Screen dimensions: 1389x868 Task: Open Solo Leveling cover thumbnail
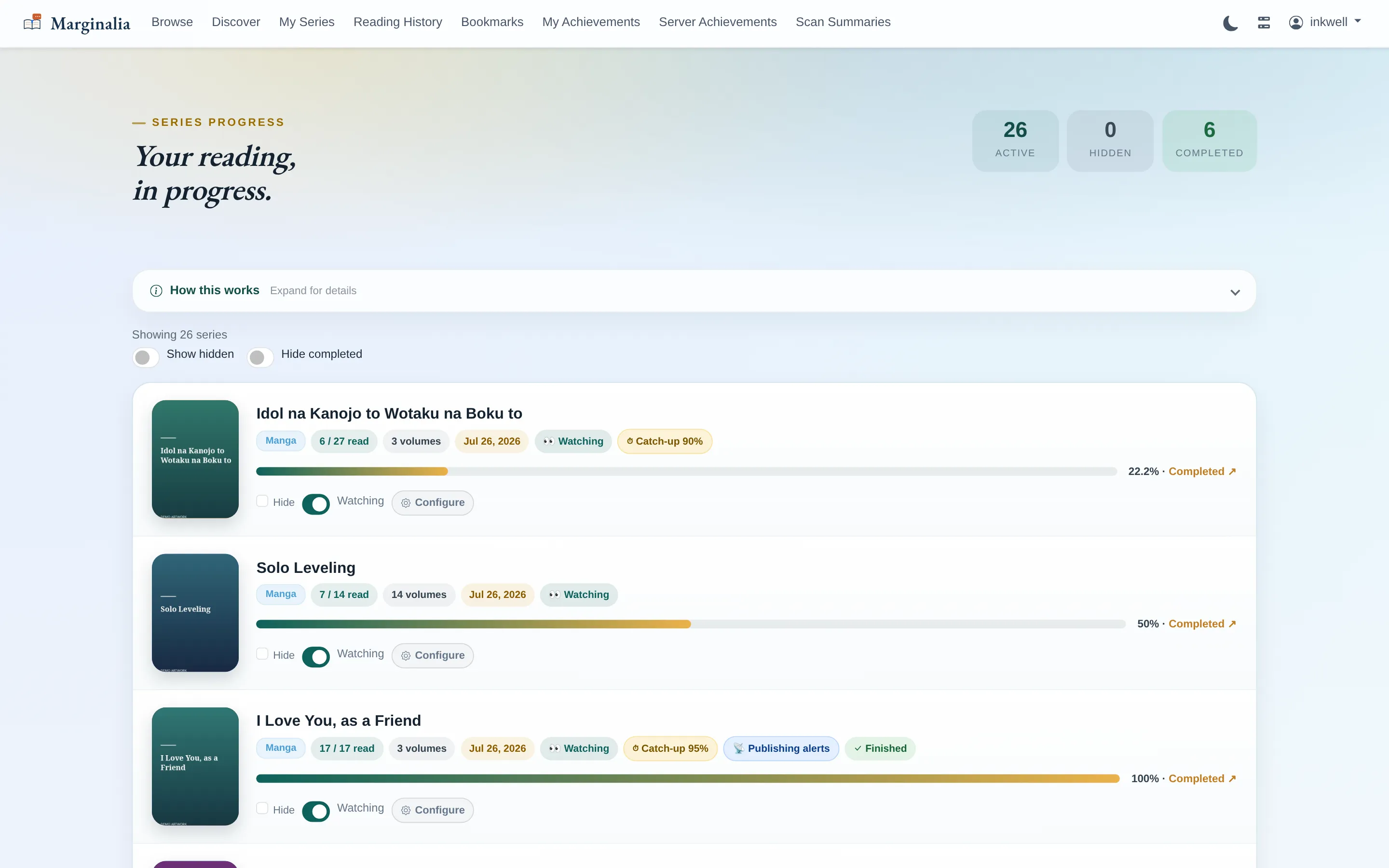click(x=195, y=612)
